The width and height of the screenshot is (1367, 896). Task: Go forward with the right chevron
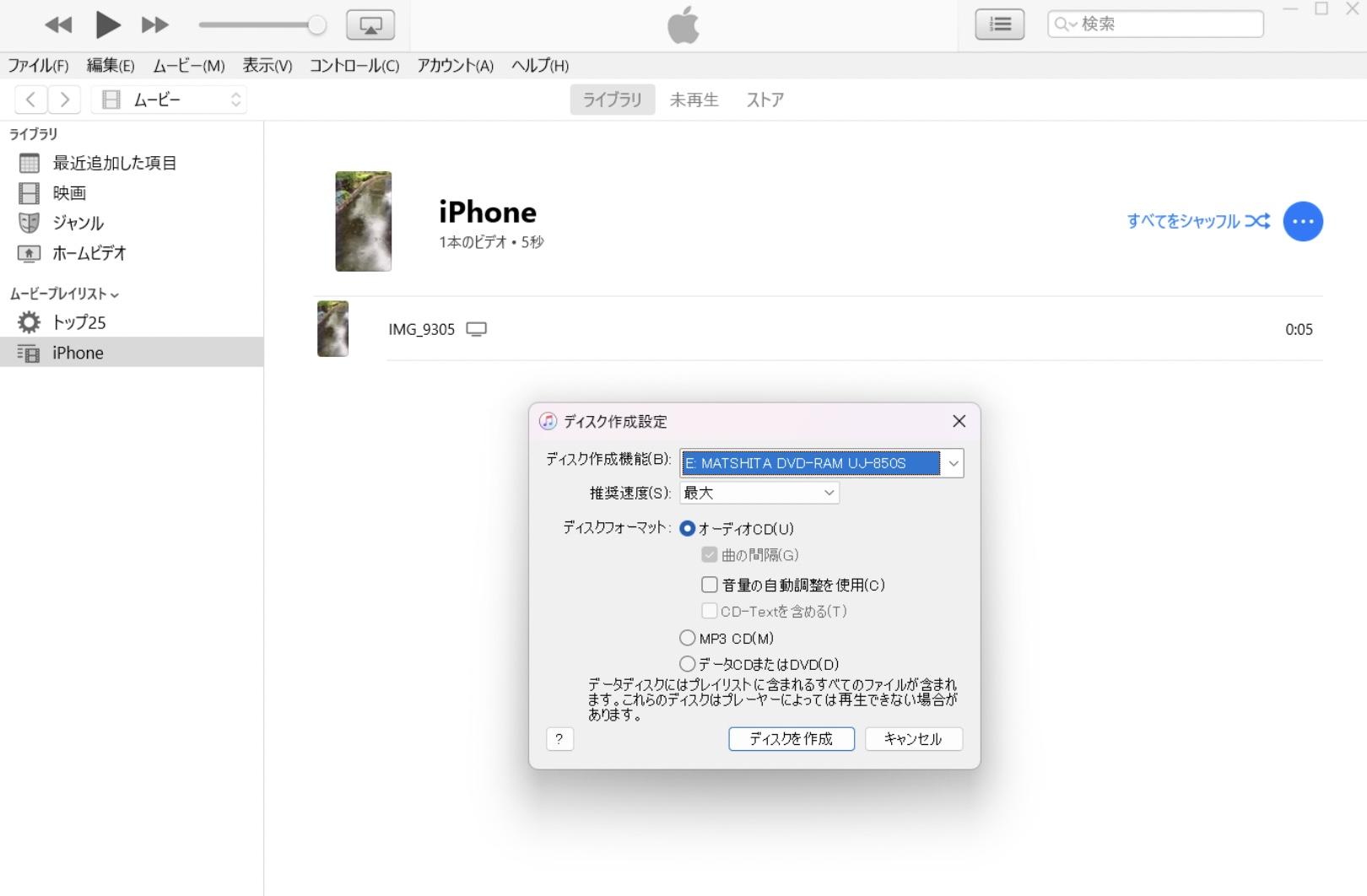[x=64, y=100]
